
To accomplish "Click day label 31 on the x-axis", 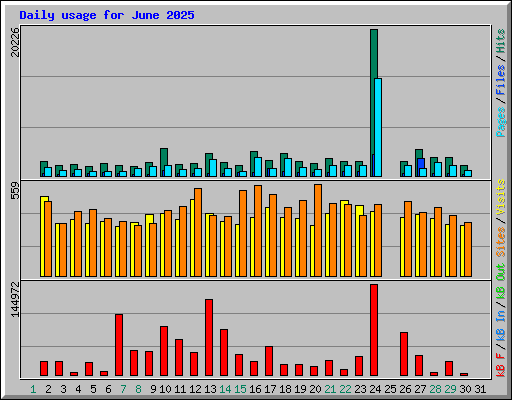I will (480, 389).
